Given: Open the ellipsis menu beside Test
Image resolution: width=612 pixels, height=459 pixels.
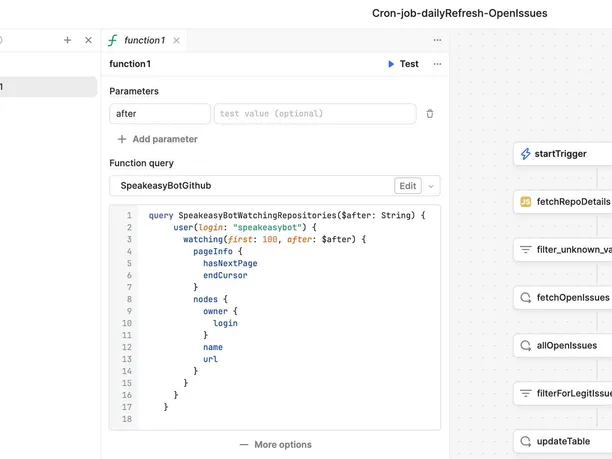Looking at the screenshot, I should tap(437, 64).
